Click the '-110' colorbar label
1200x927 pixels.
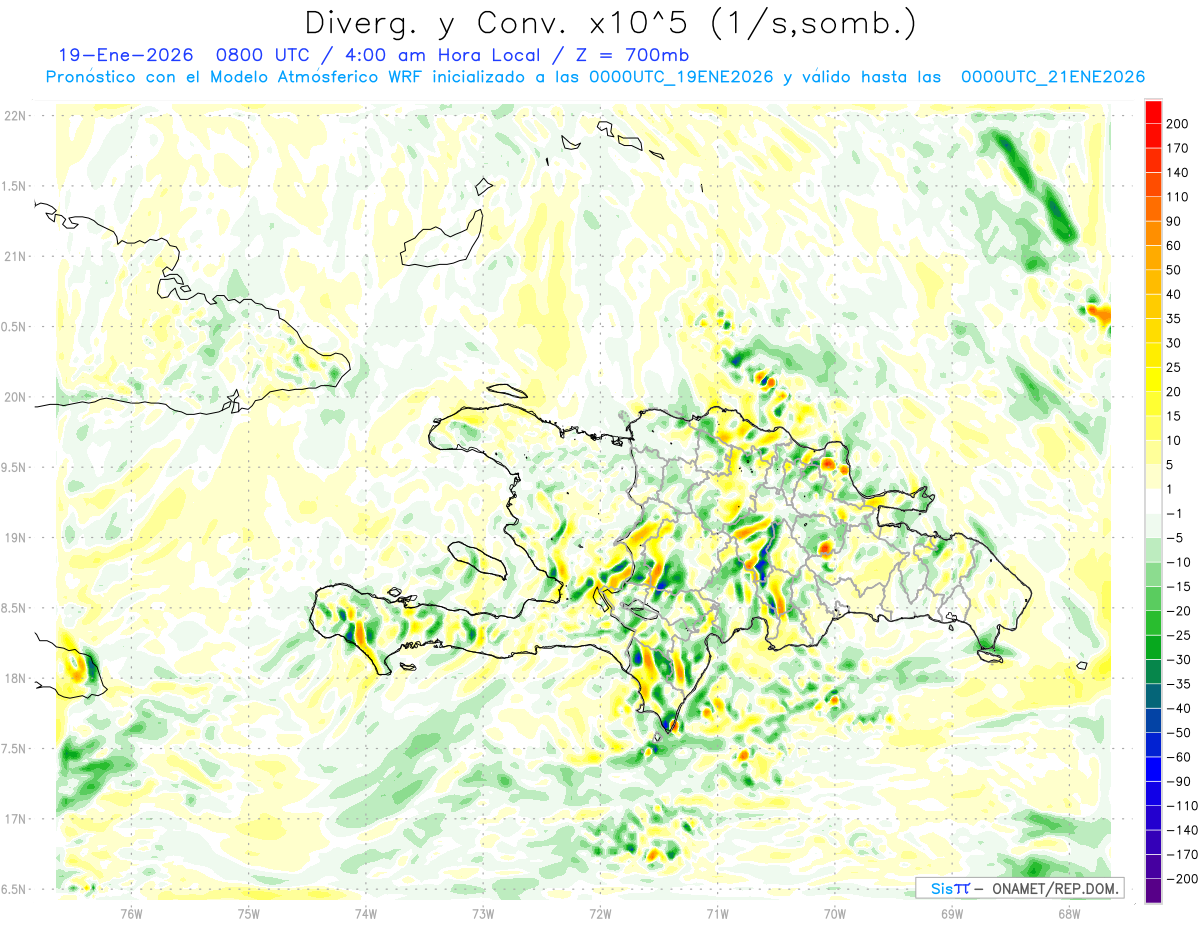tap(1183, 806)
